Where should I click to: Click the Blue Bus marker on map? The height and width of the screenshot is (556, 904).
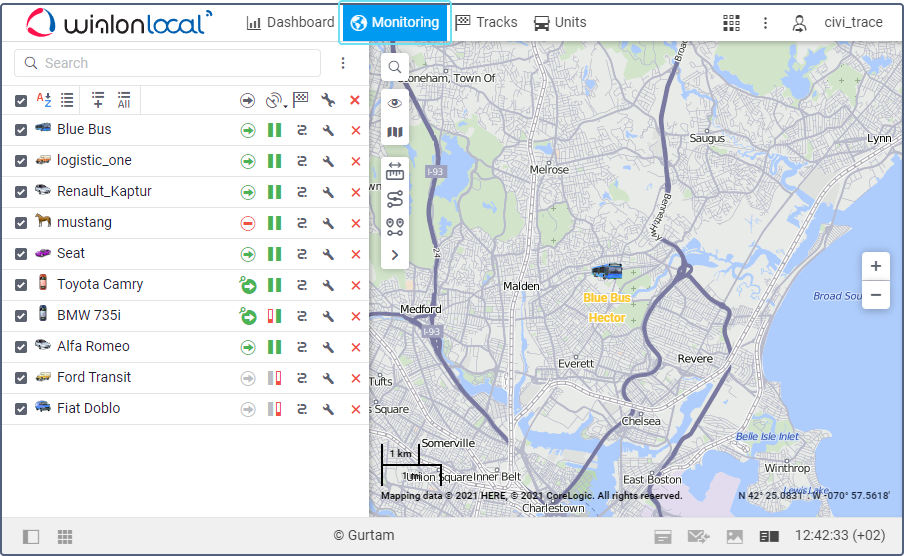(607, 271)
